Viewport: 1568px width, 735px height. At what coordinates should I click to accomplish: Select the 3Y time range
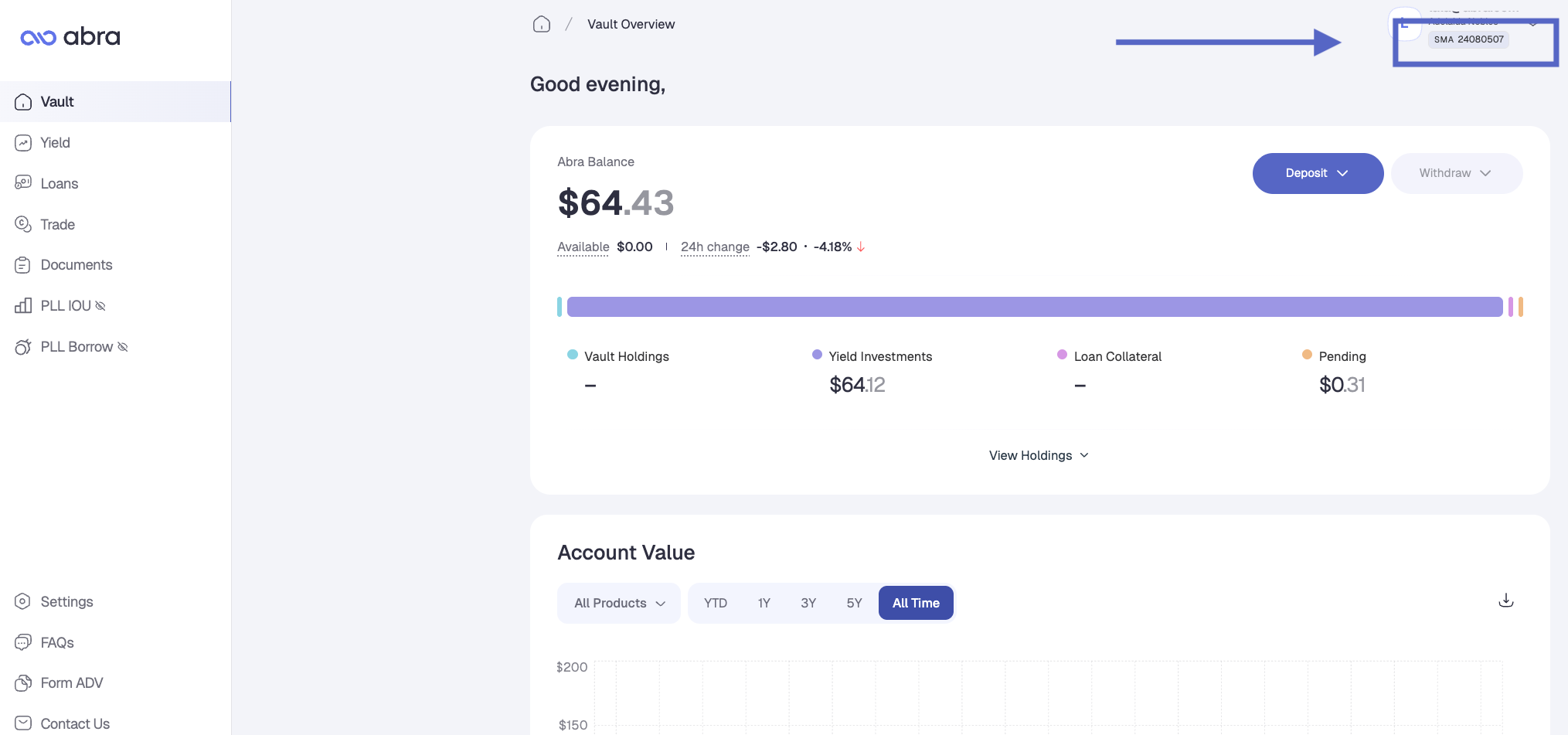coord(808,603)
